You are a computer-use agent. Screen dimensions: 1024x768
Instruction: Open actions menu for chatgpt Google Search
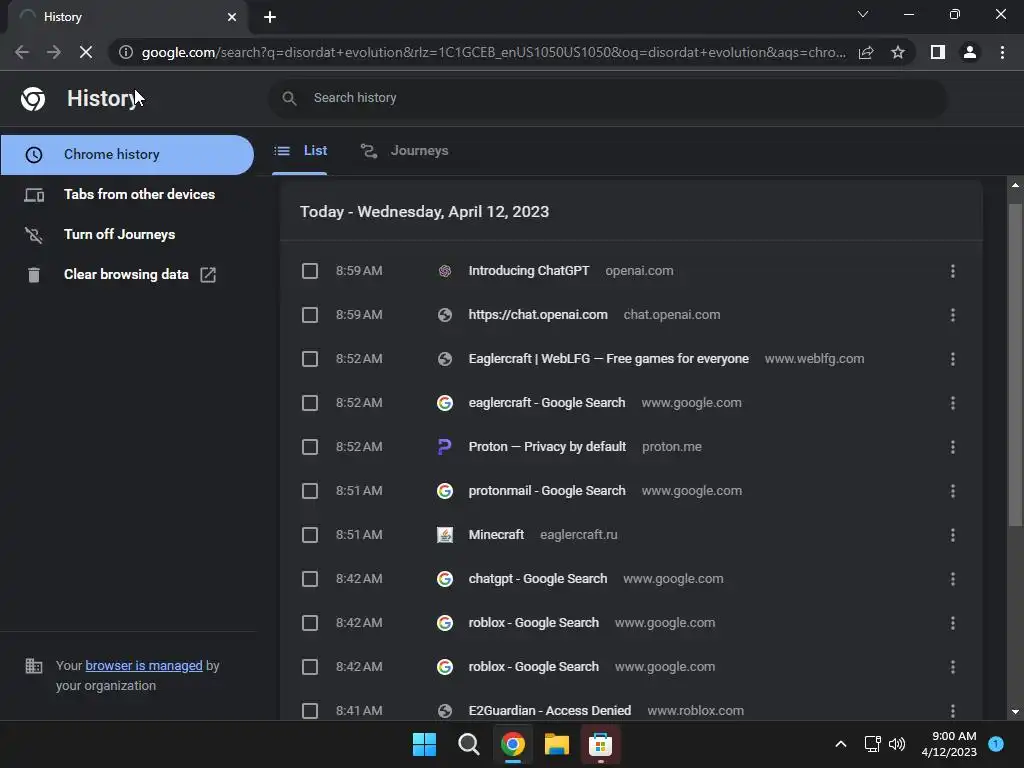953,579
